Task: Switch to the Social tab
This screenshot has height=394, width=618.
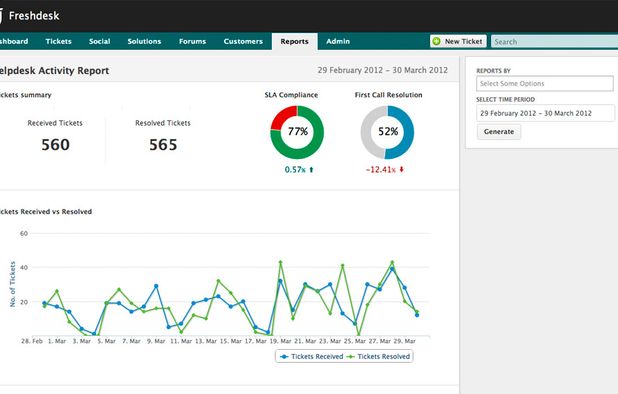Action: (x=99, y=41)
